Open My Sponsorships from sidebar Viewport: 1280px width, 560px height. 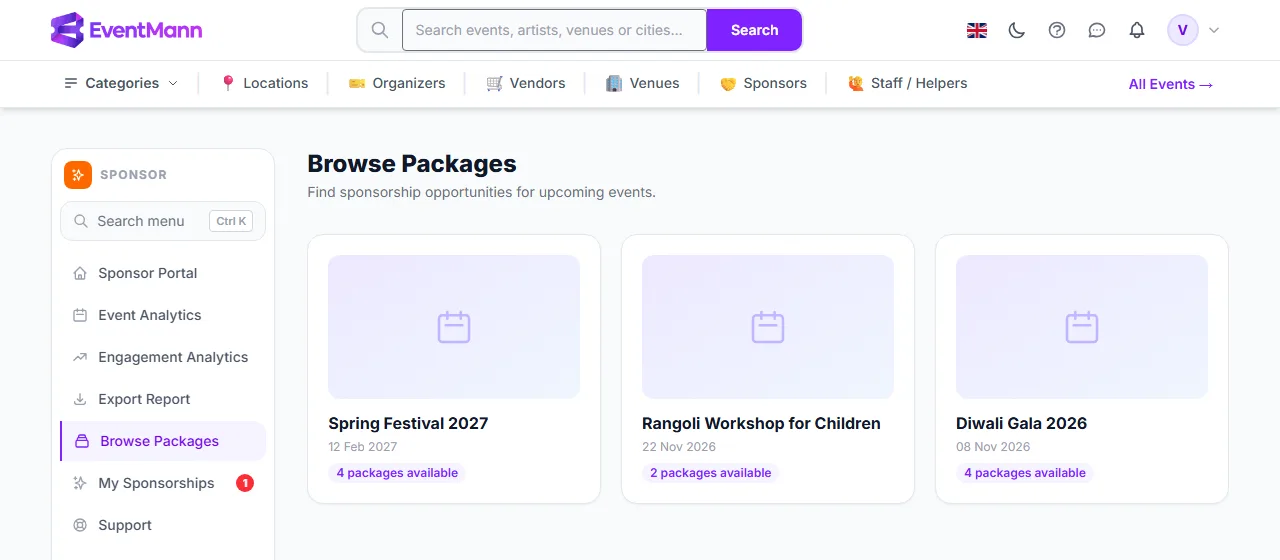pyautogui.click(x=163, y=483)
